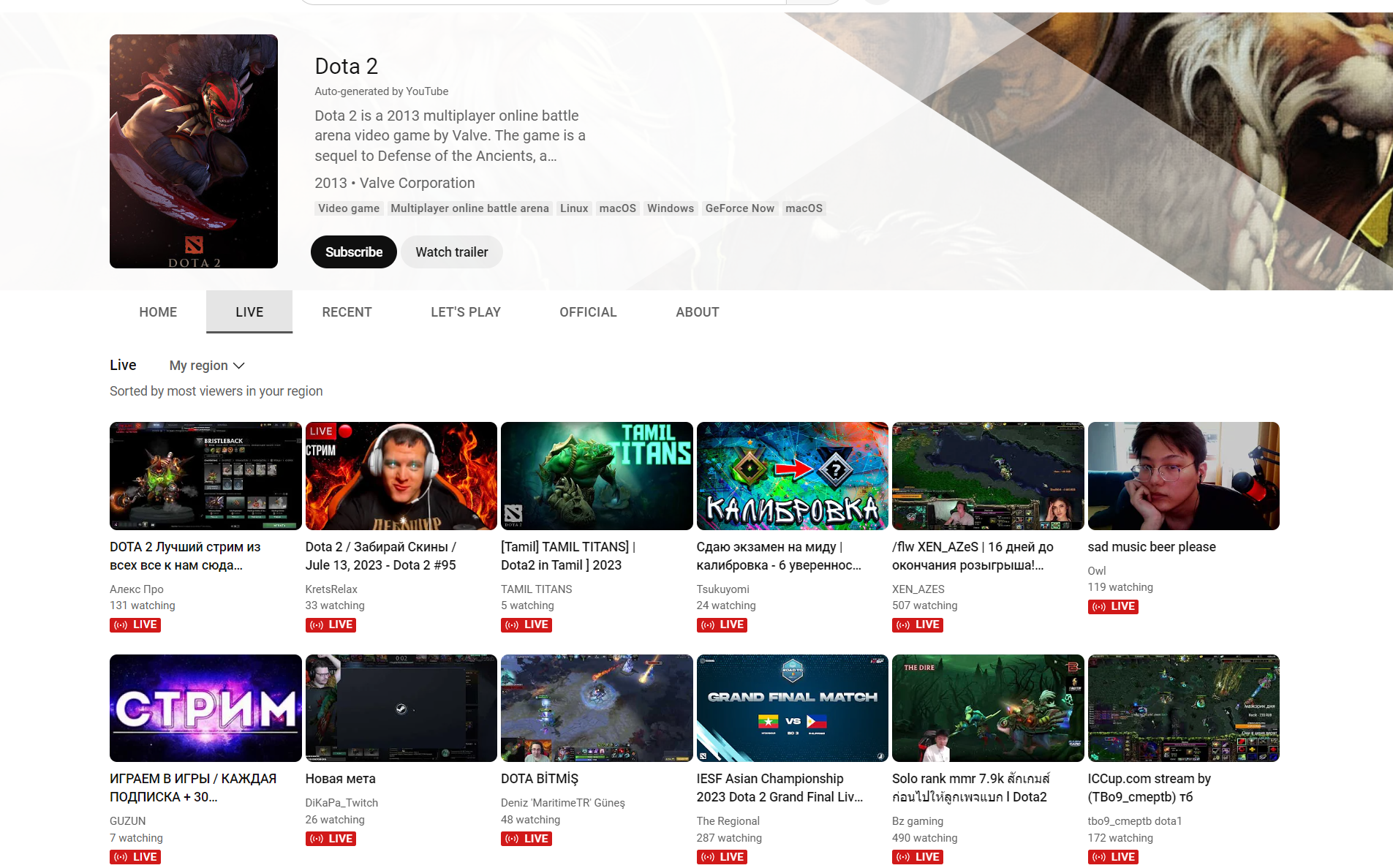The image size is (1393, 868).
Task: Click LIVE badge under Owl's stream
Action: (1112, 606)
